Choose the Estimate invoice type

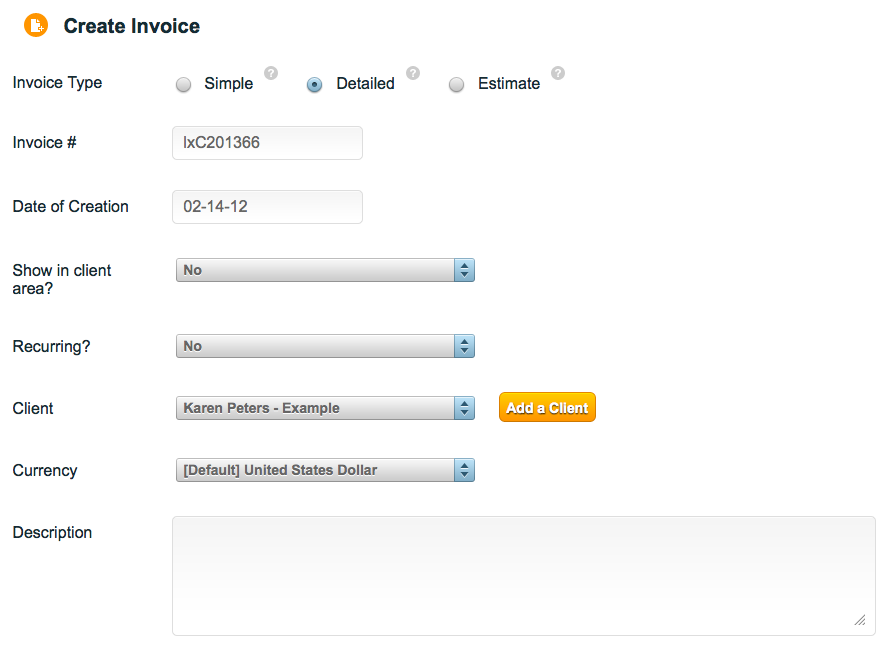[x=456, y=85]
